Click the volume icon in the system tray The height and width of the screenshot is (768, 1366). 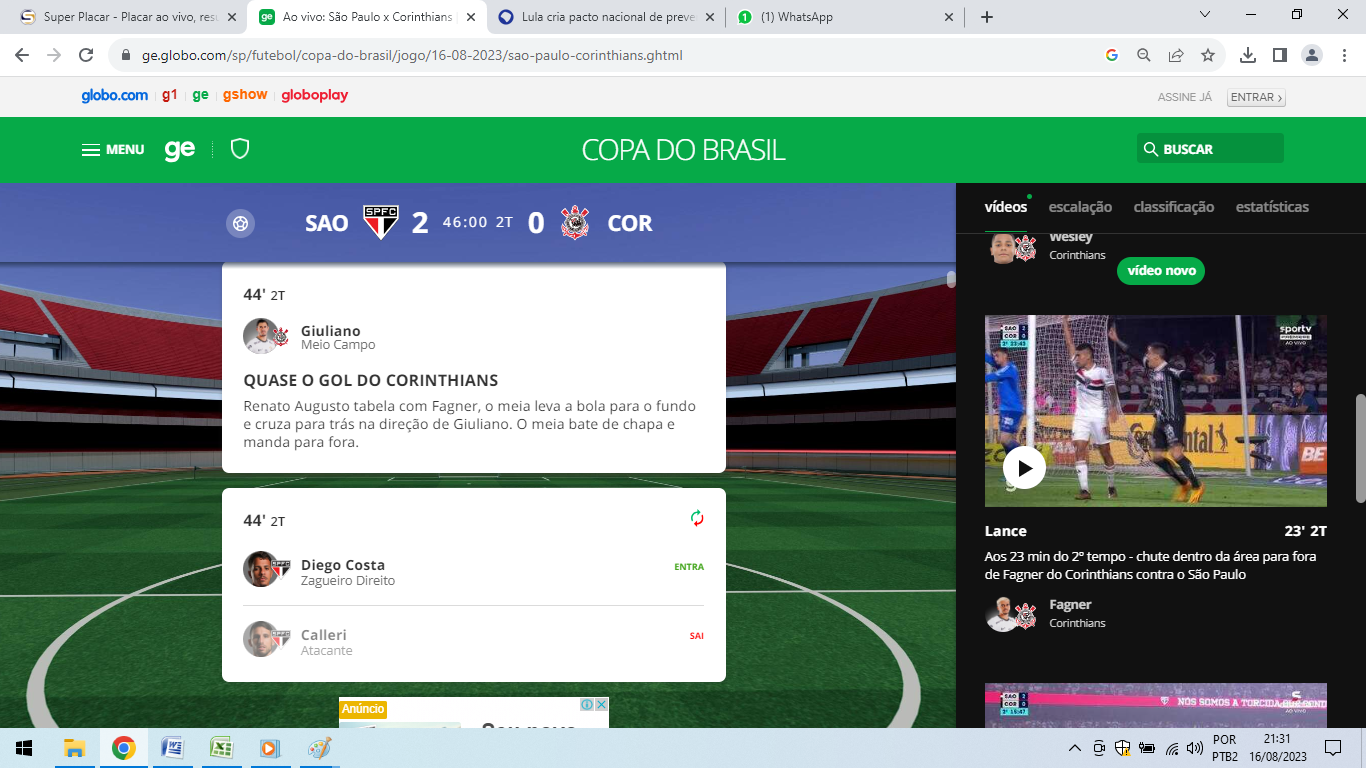coord(1194,748)
